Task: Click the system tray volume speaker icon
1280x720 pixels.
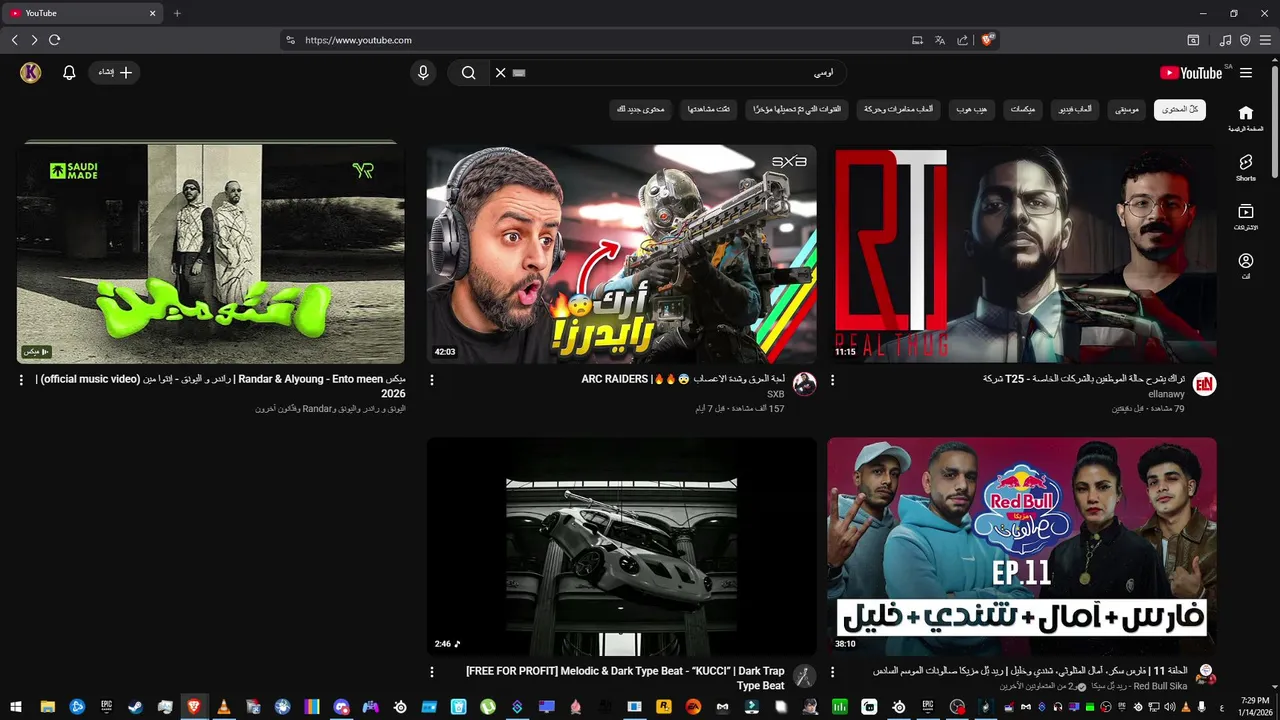Action: click(1170, 707)
